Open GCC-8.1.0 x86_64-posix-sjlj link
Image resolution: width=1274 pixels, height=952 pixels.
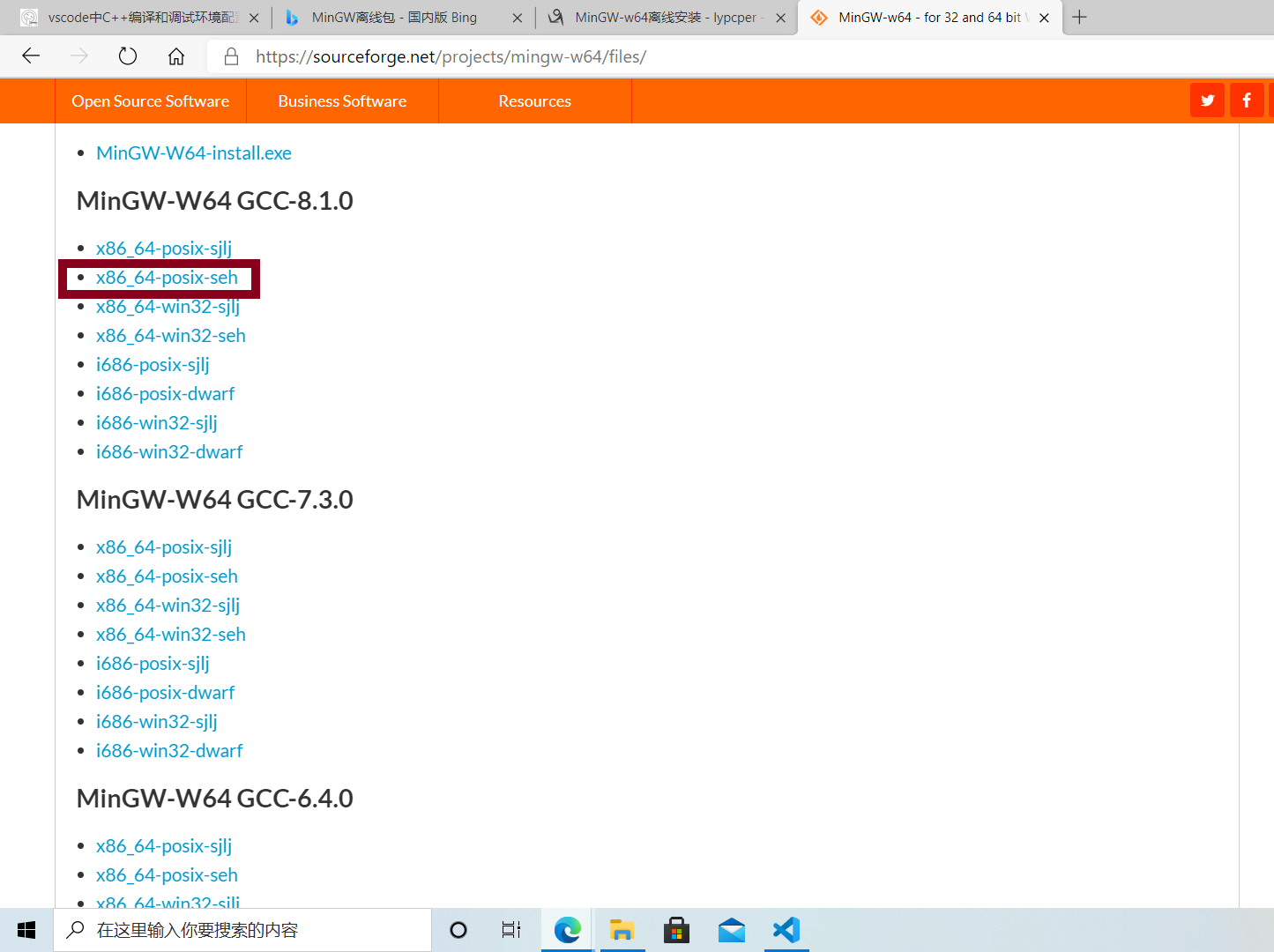click(x=164, y=248)
